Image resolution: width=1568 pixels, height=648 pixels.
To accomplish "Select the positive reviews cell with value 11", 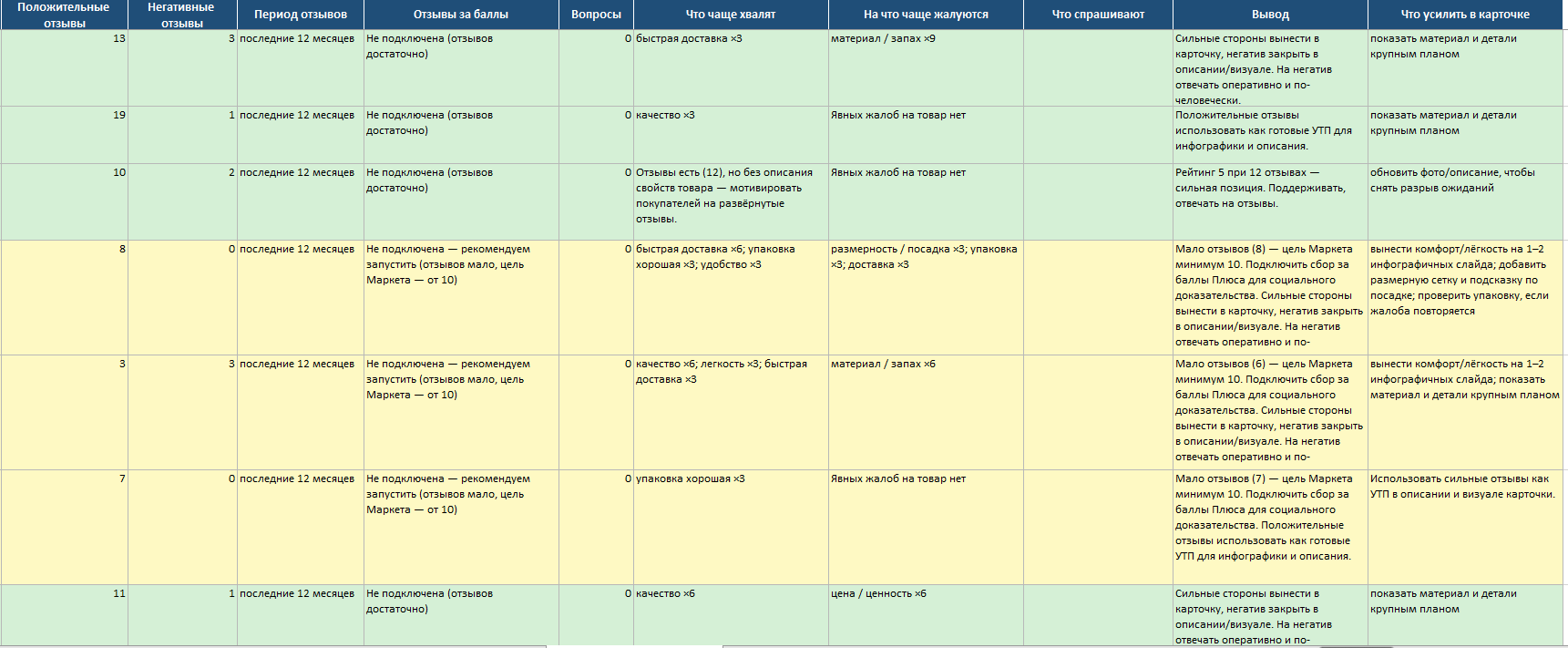I will point(64,616).
